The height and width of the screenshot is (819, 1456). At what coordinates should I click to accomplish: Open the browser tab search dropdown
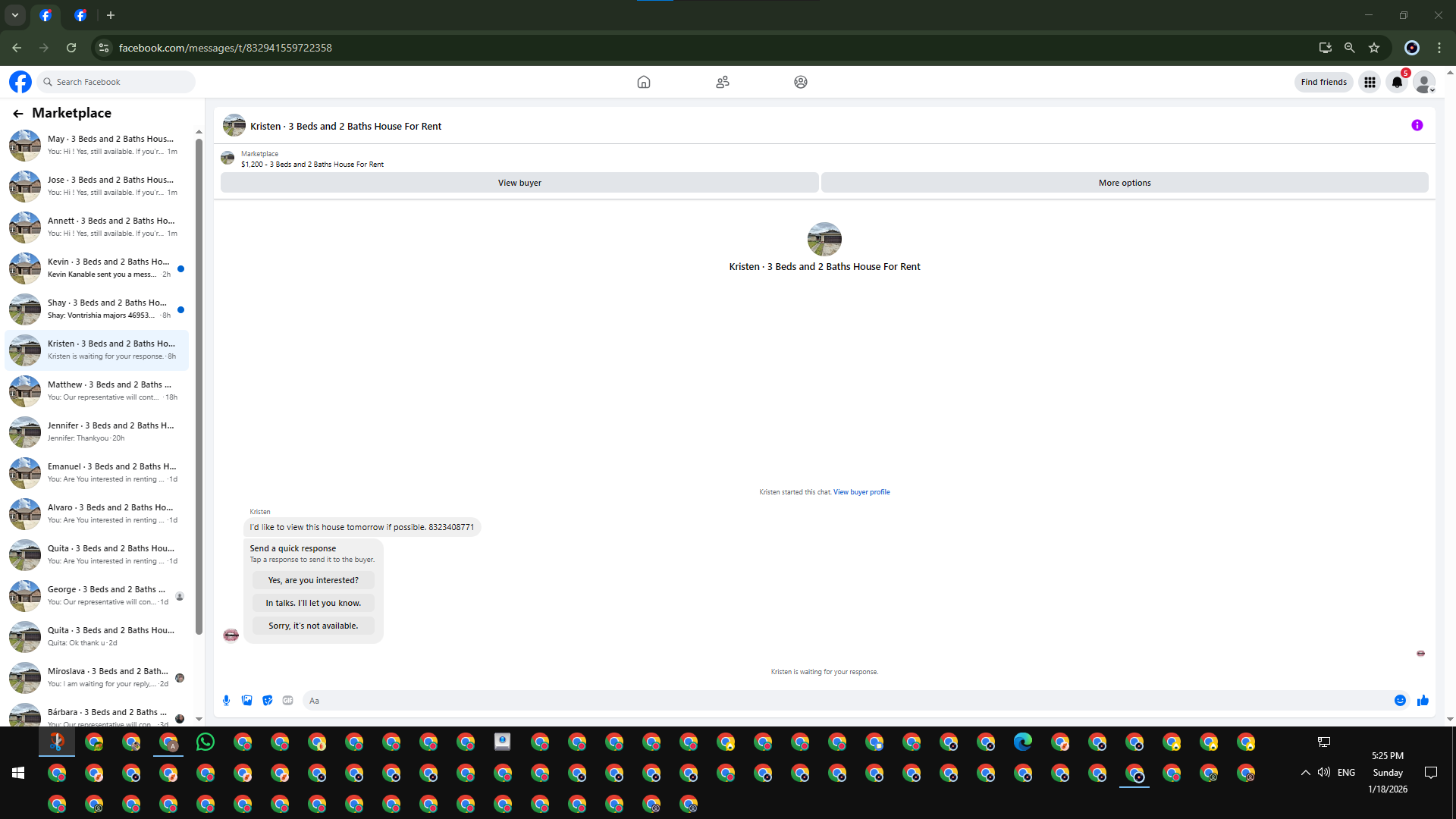click(14, 15)
